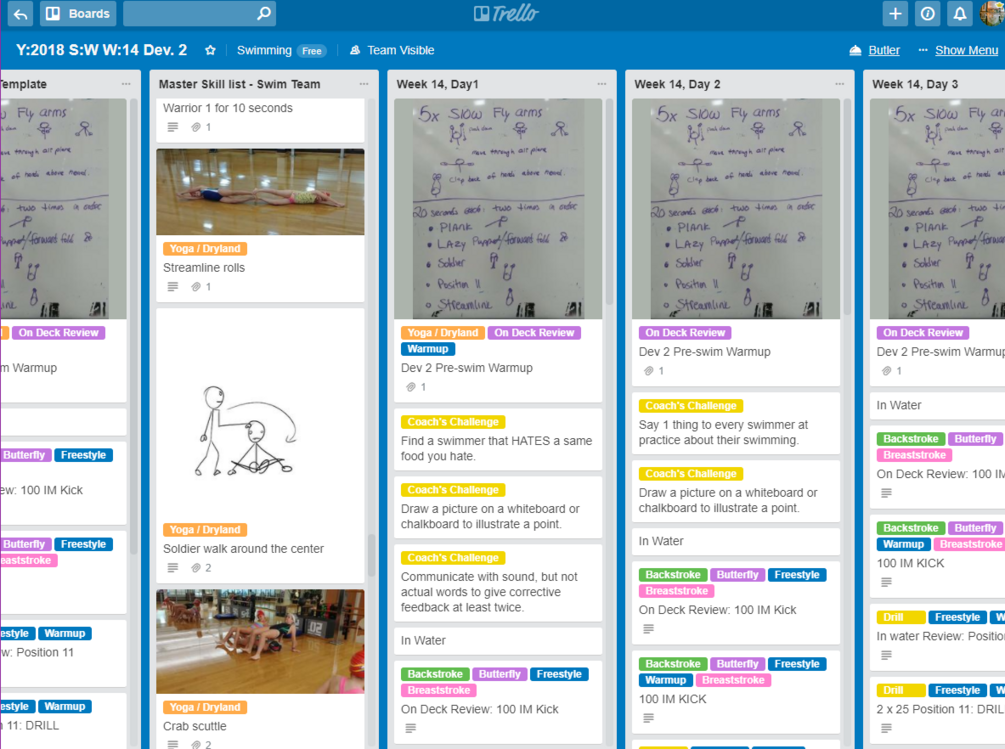The image size is (1005, 749).
Task: Open Day1 whiteboard cover image
Action: [x=498, y=209]
